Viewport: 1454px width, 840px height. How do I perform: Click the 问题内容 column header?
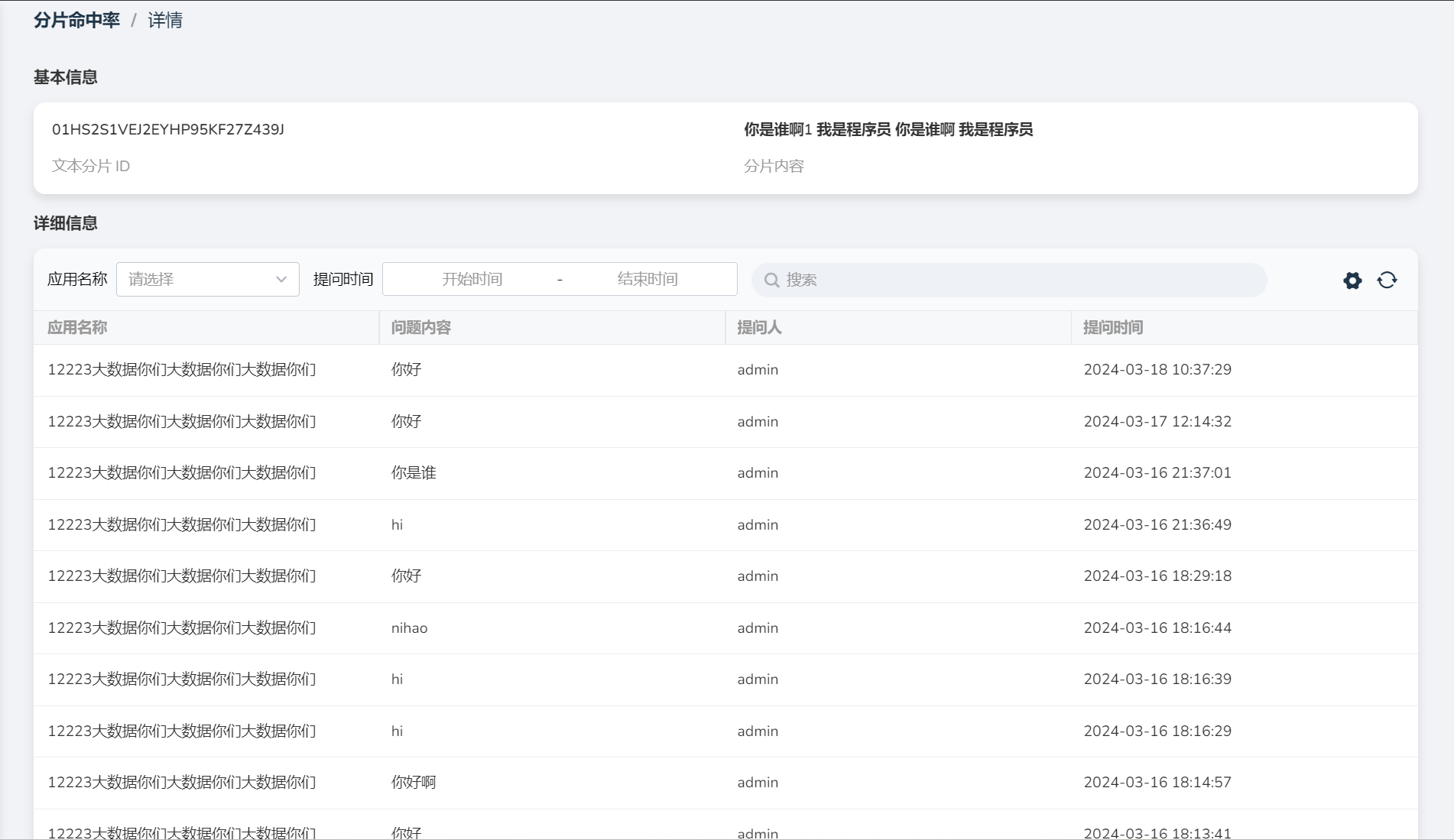click(420, 328)
